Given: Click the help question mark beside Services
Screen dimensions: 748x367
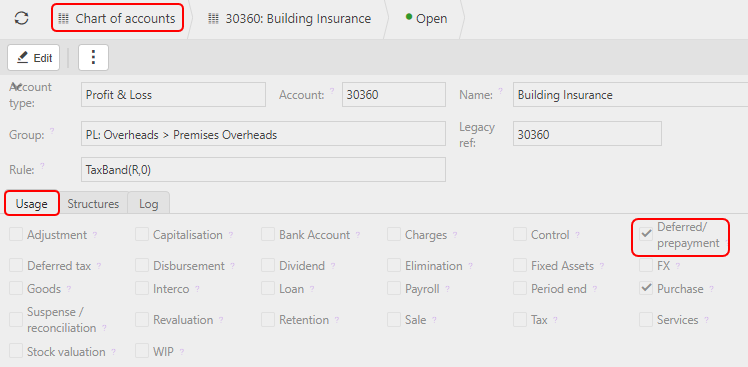Looking at the screenshot, I should [x=706, y=320].
